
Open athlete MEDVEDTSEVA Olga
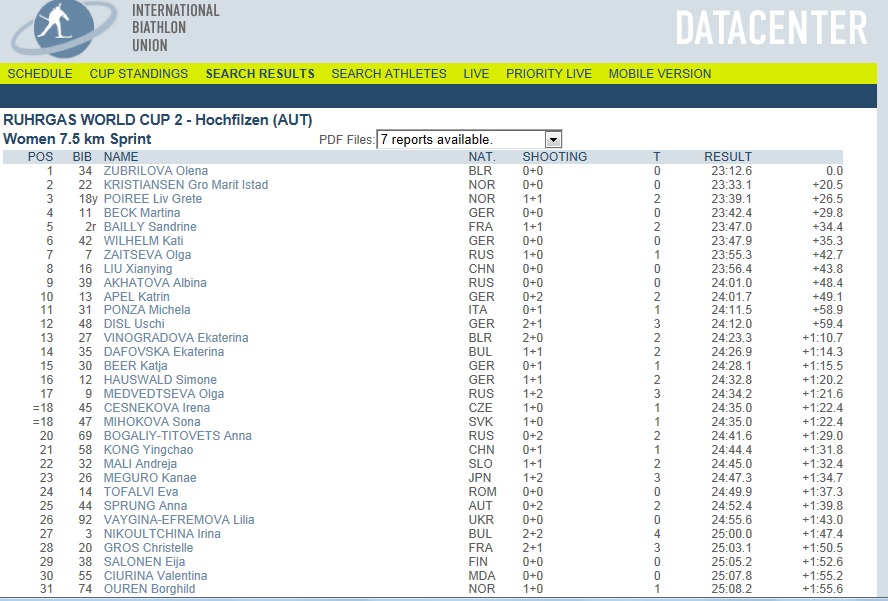(164, 394)
